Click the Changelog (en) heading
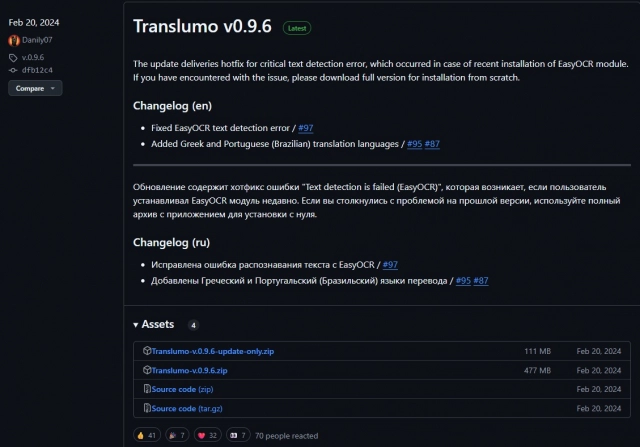This screenshot has width=640, height=447. point(172,106)
